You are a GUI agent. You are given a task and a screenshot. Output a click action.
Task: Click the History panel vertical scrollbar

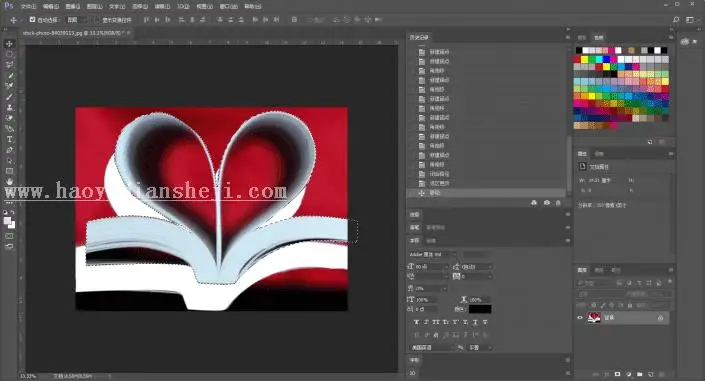coord(568,164)
